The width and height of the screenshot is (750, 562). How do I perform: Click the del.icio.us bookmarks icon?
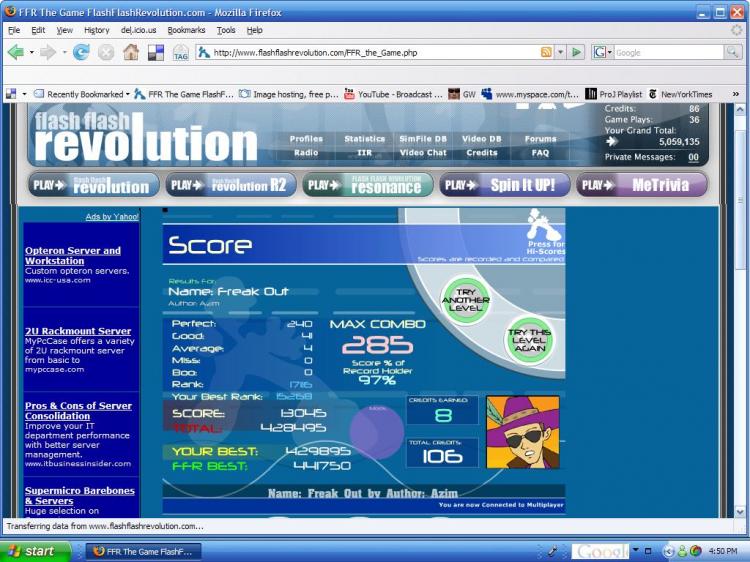(x=155, y=53)
